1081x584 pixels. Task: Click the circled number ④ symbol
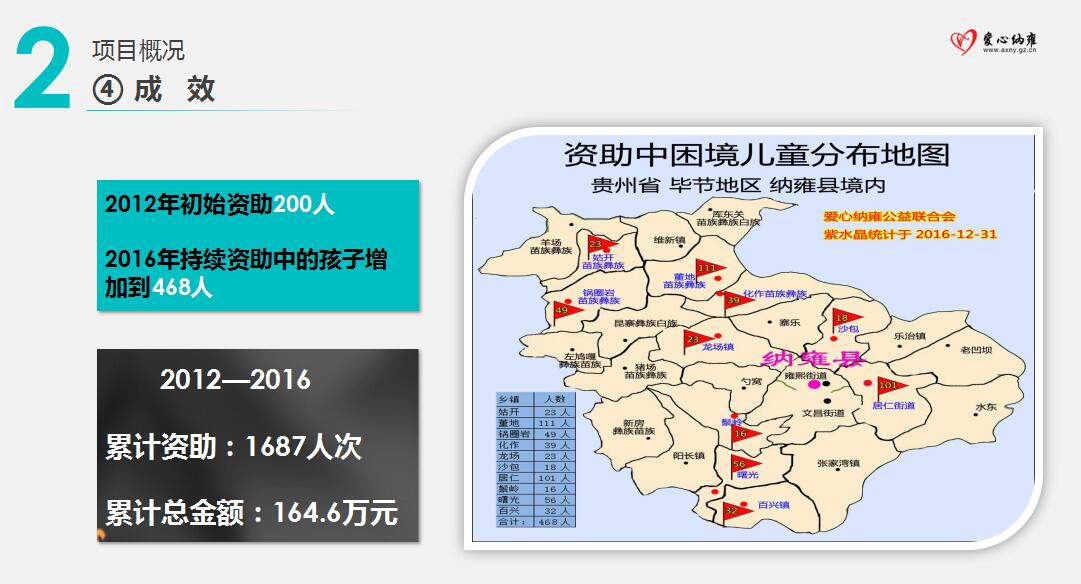pyautogui.click(x=108, y=90)
